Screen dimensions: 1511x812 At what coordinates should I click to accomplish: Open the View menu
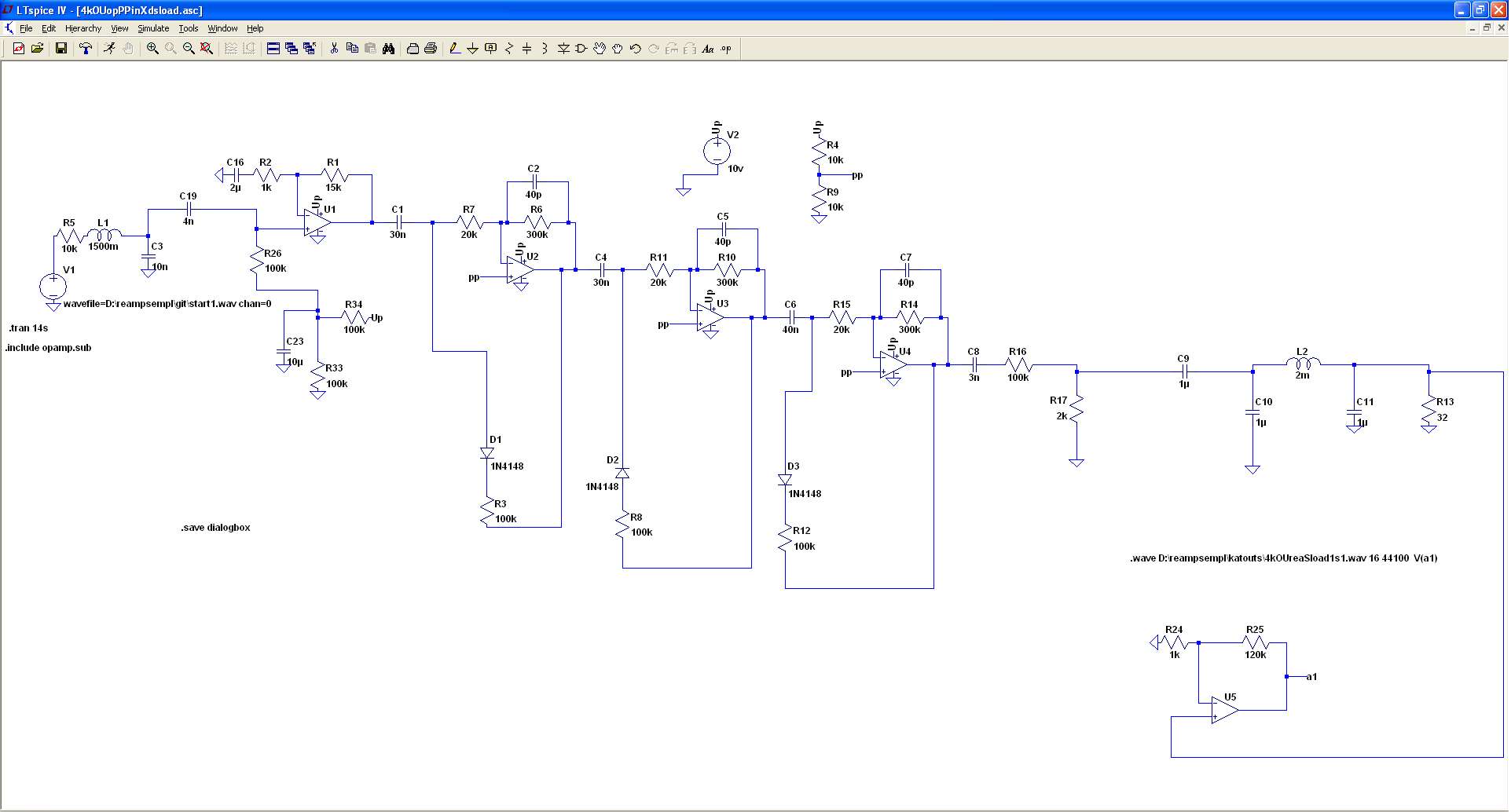[119, 28]
